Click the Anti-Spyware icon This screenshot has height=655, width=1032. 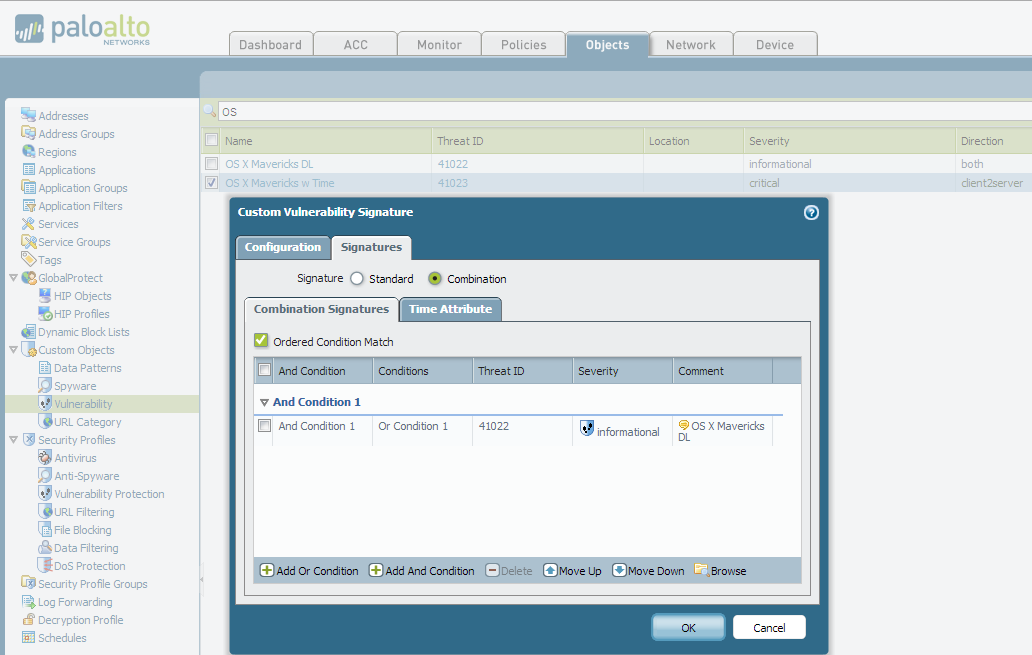tap(45, 475)
